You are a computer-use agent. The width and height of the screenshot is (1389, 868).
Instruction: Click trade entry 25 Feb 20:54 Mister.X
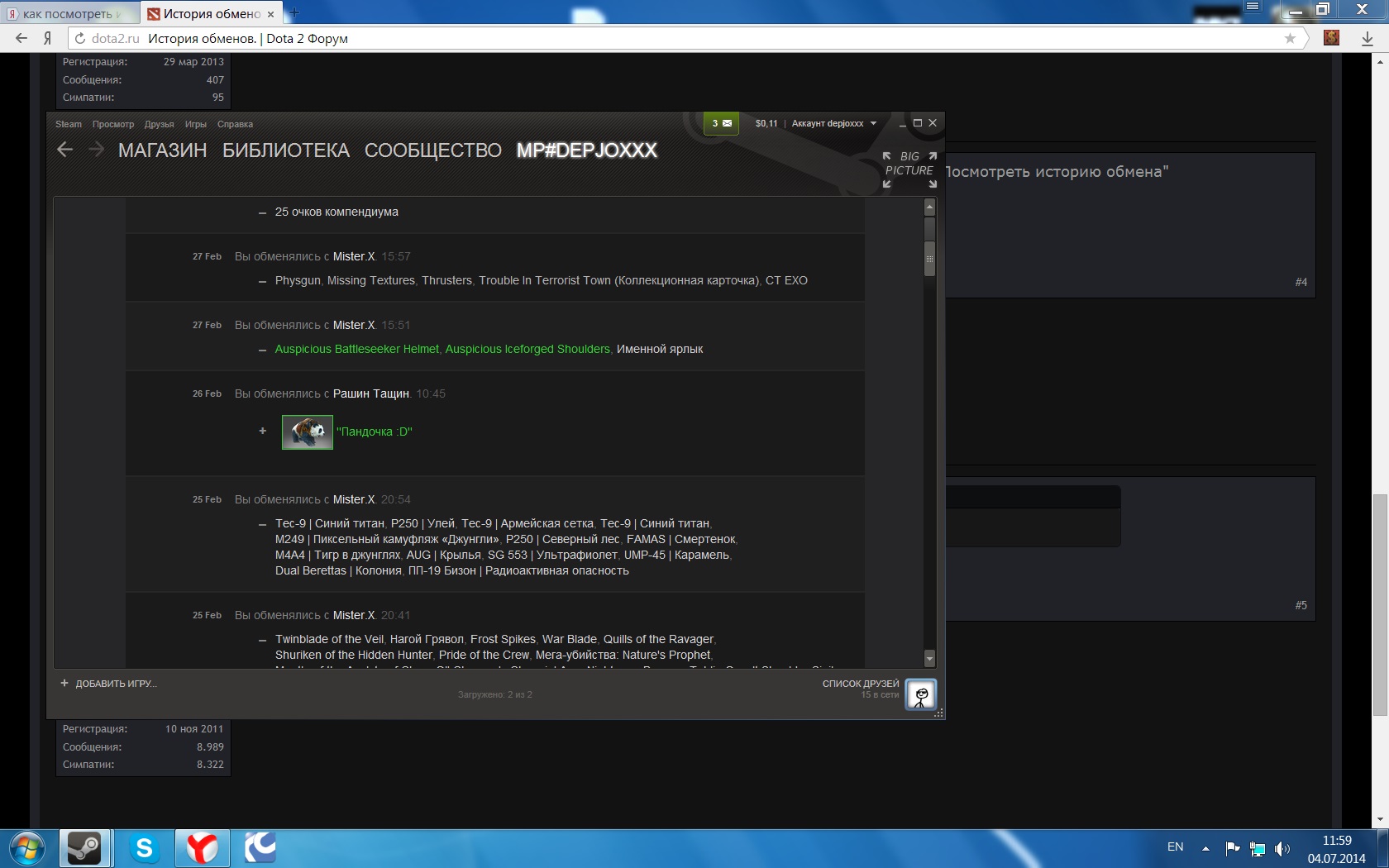(x=494, y=533)
